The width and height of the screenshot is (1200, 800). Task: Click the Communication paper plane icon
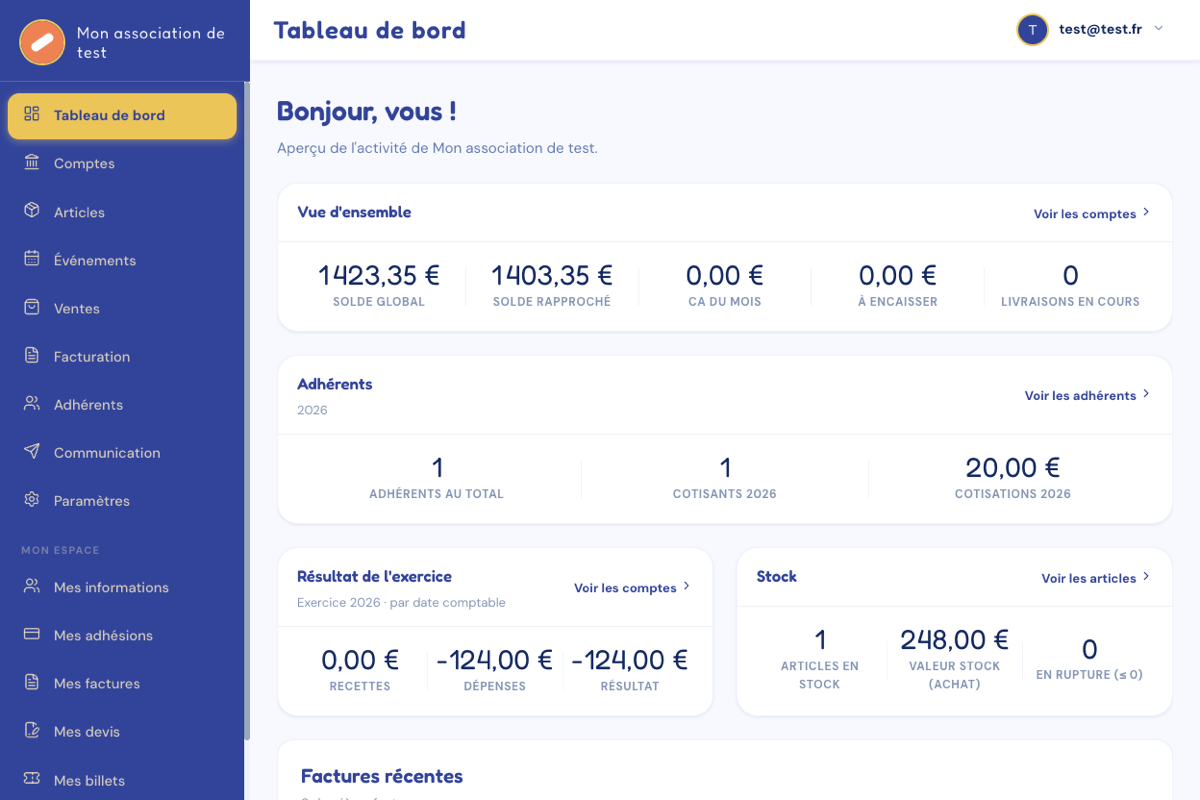tap(32, 451)
